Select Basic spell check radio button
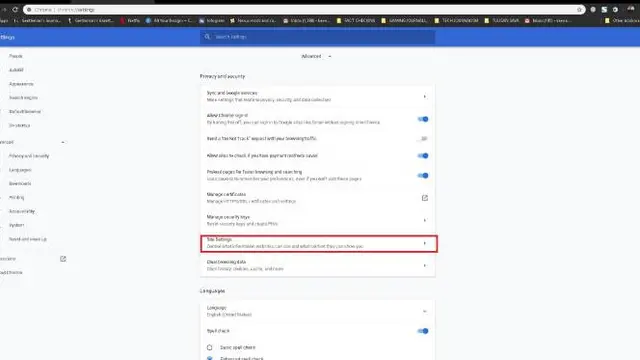Screen dimensions: 640x360 pos(209,347)
